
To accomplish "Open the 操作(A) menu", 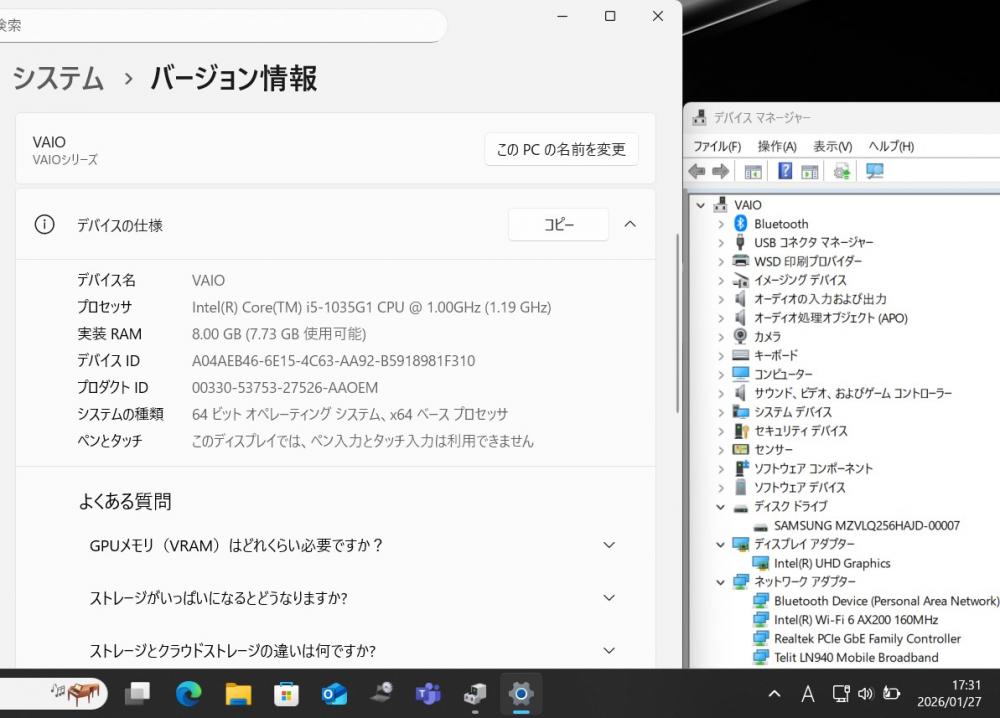I will pos(777,146).
